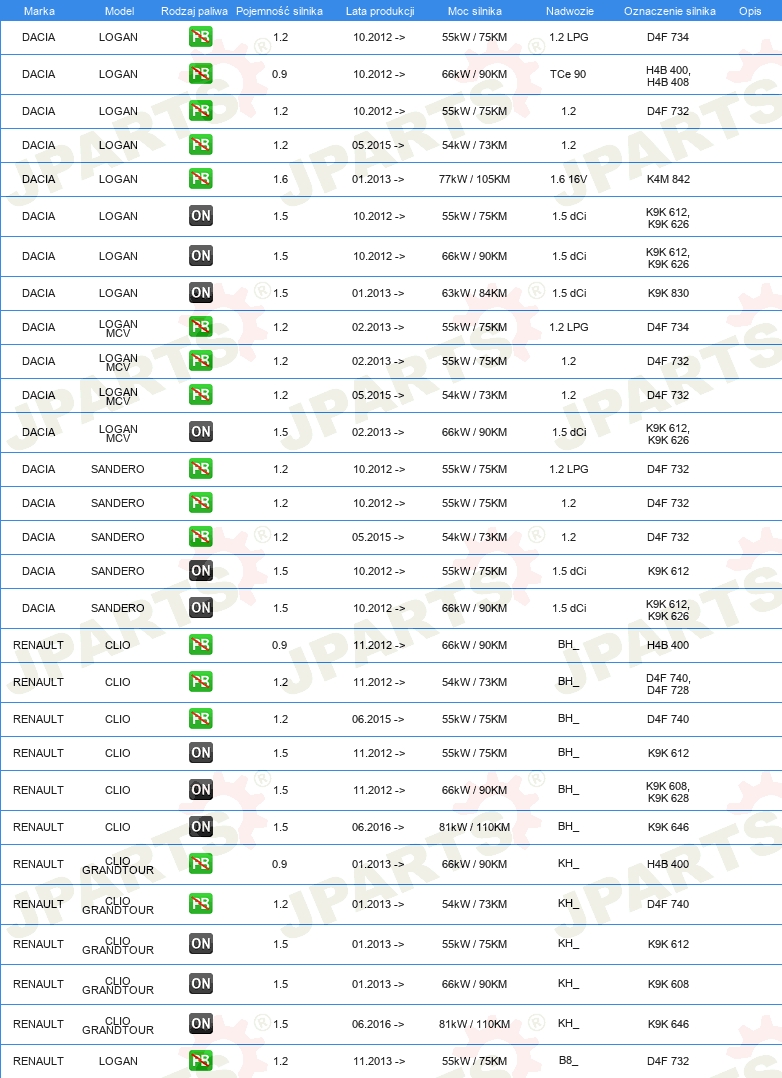Click the Nadwozie column header
782x1078 pixels.
coord(569,11)
